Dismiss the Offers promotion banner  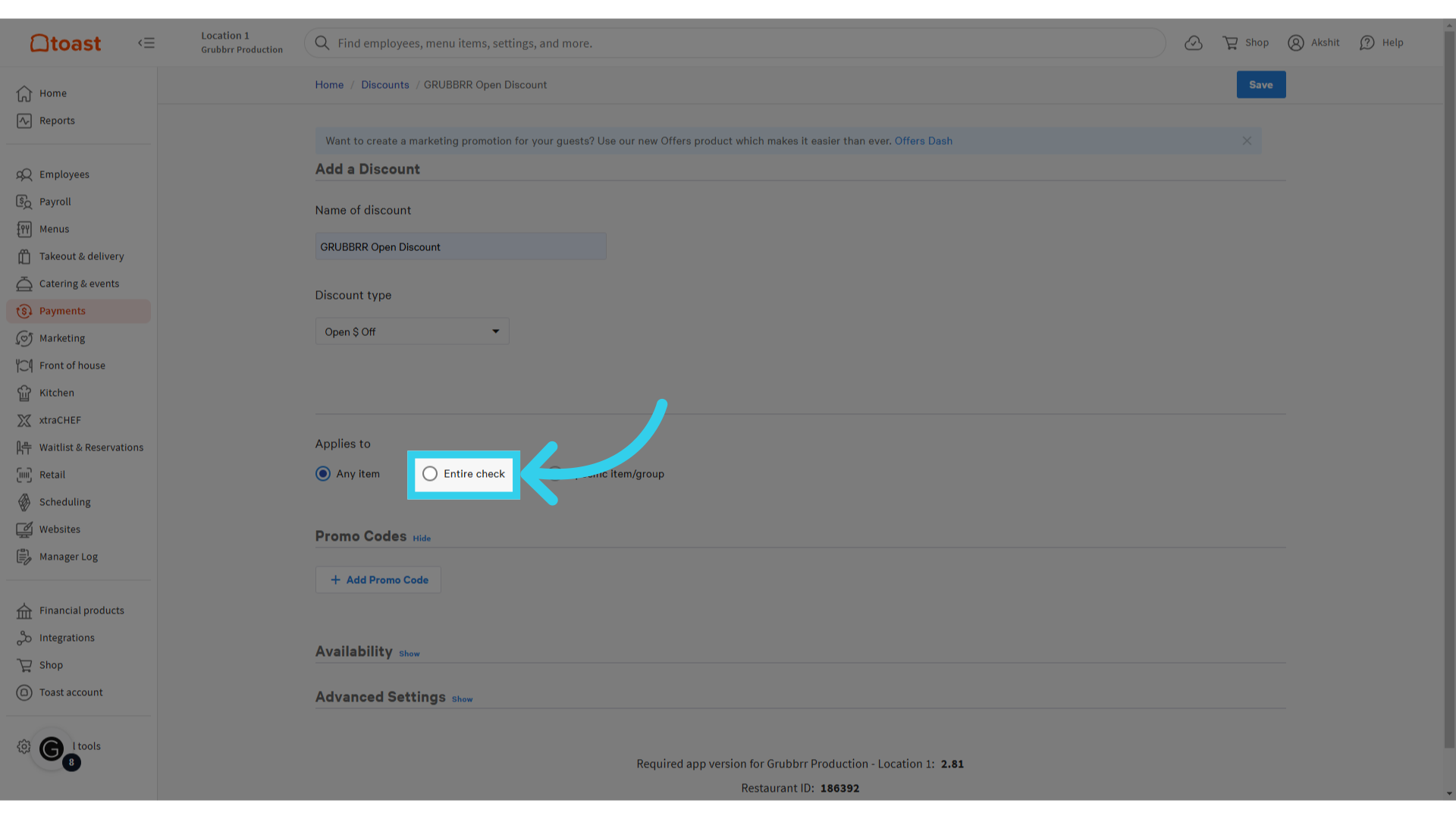(1247, 140)
